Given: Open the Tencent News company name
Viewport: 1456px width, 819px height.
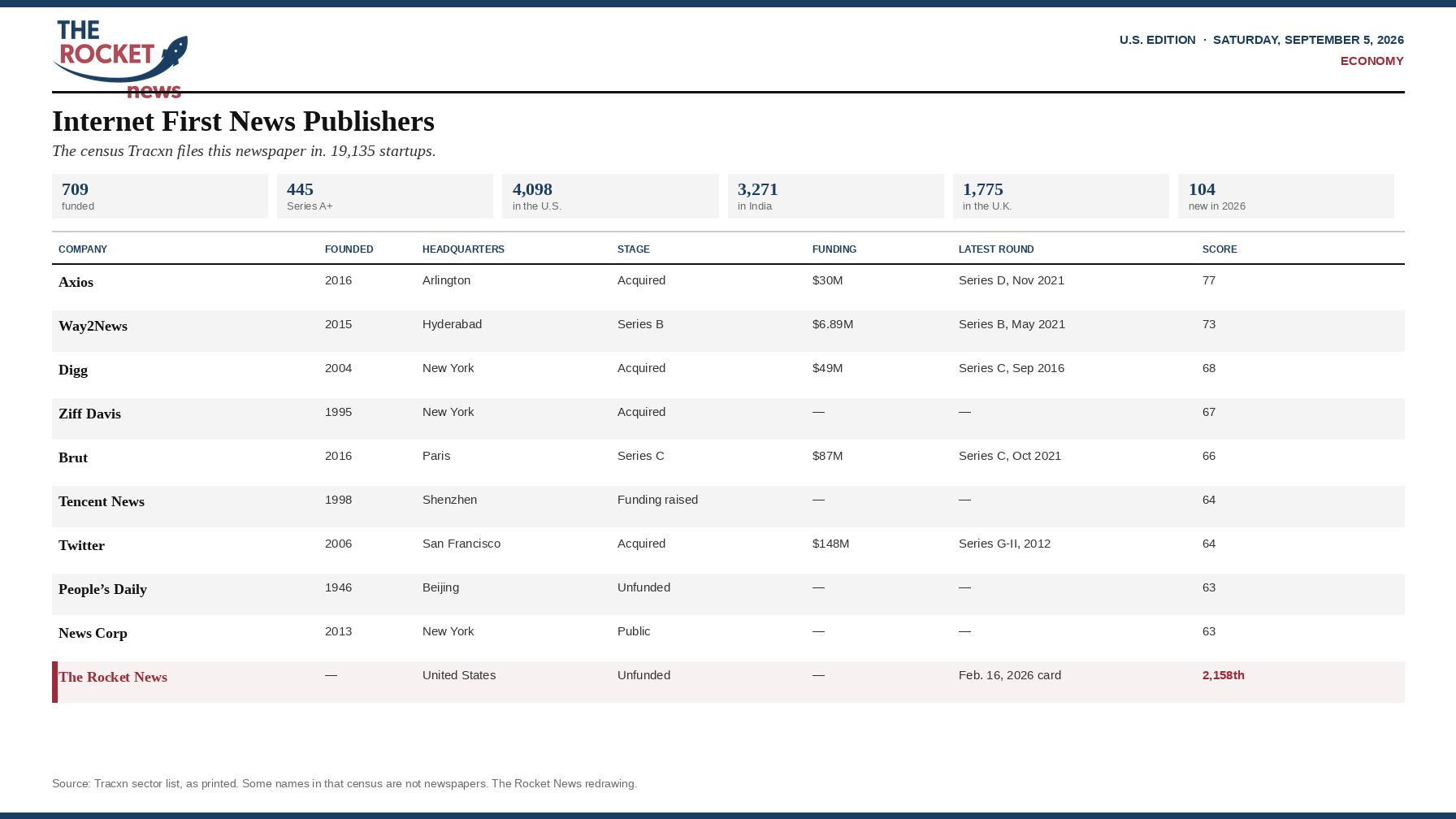Looking at the screenshot, I should coord(102,501).
